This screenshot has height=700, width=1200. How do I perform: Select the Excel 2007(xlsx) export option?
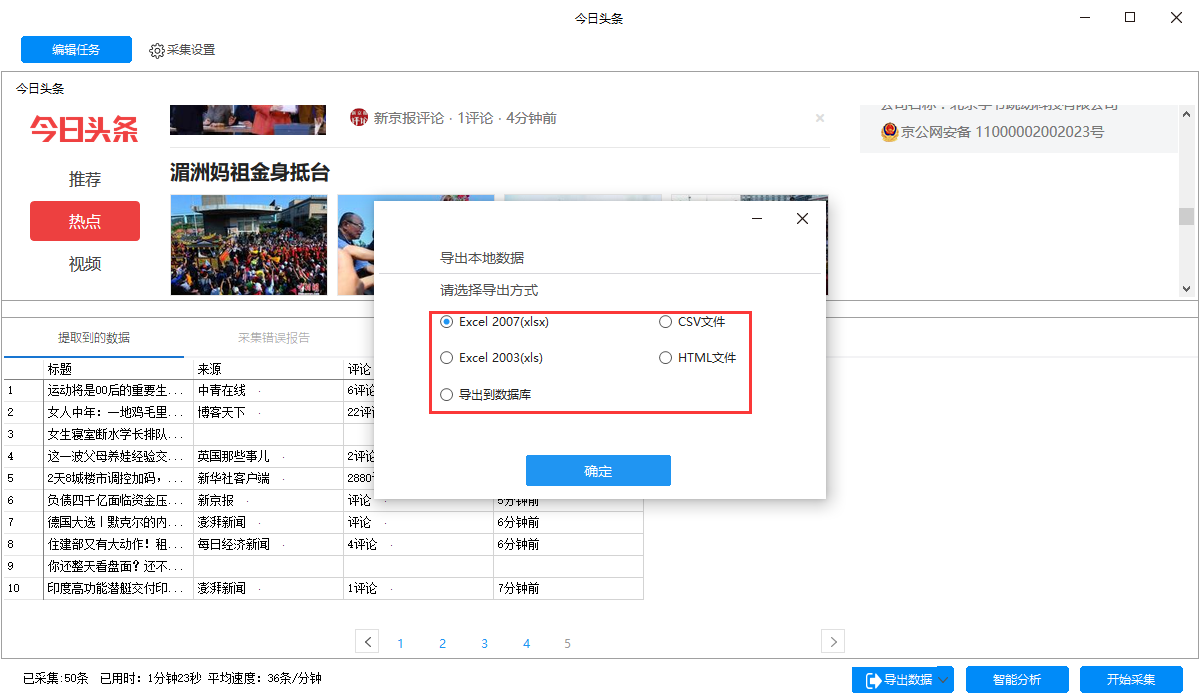[x=495, y=322]
